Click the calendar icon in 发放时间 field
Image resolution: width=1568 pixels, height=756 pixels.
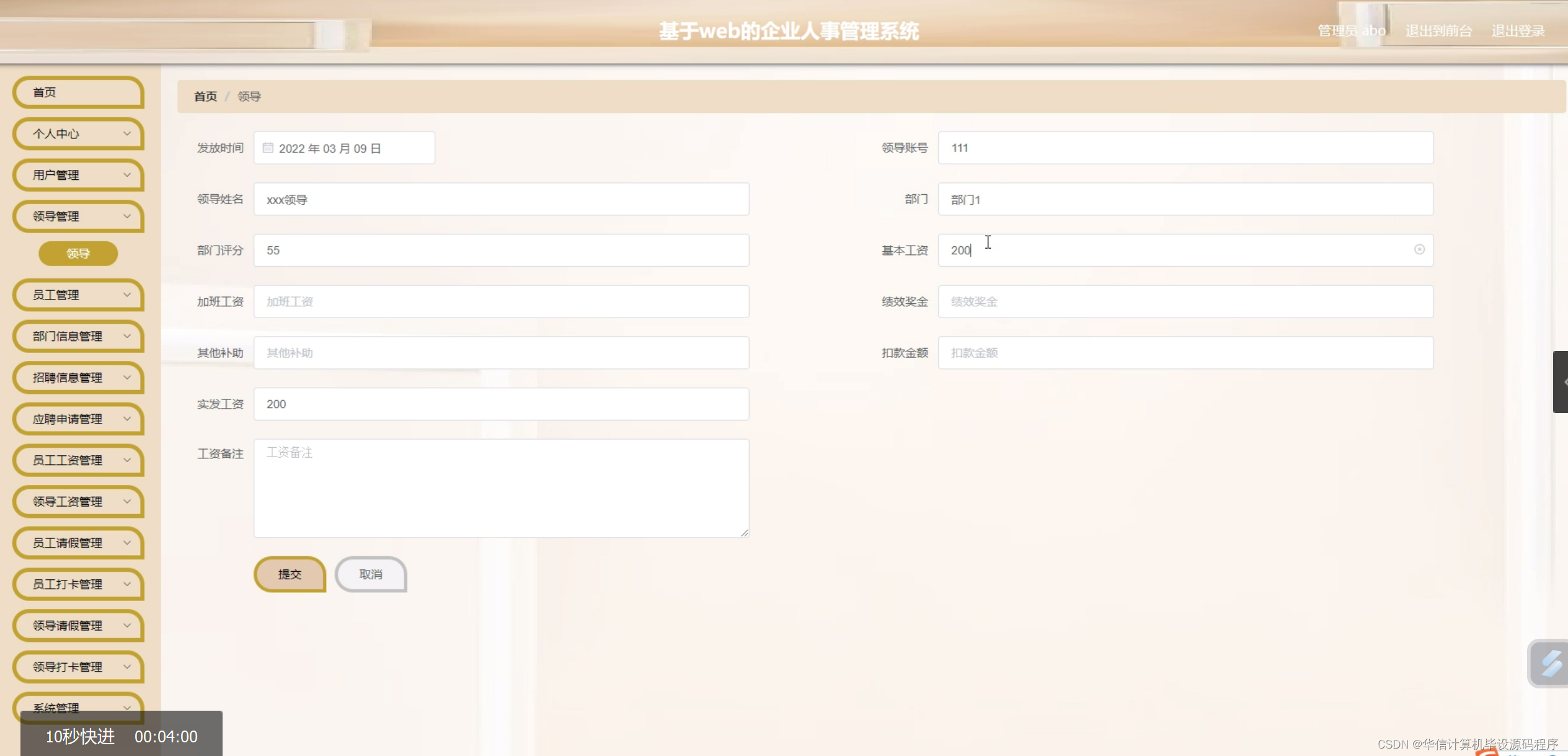tap(268, 148)
